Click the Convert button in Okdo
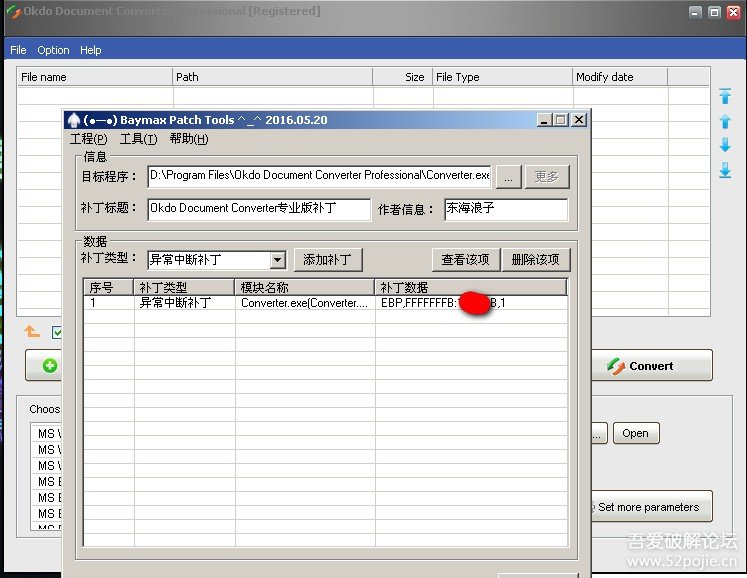Screen dimensions: 747x578 [x=652, y=365]
